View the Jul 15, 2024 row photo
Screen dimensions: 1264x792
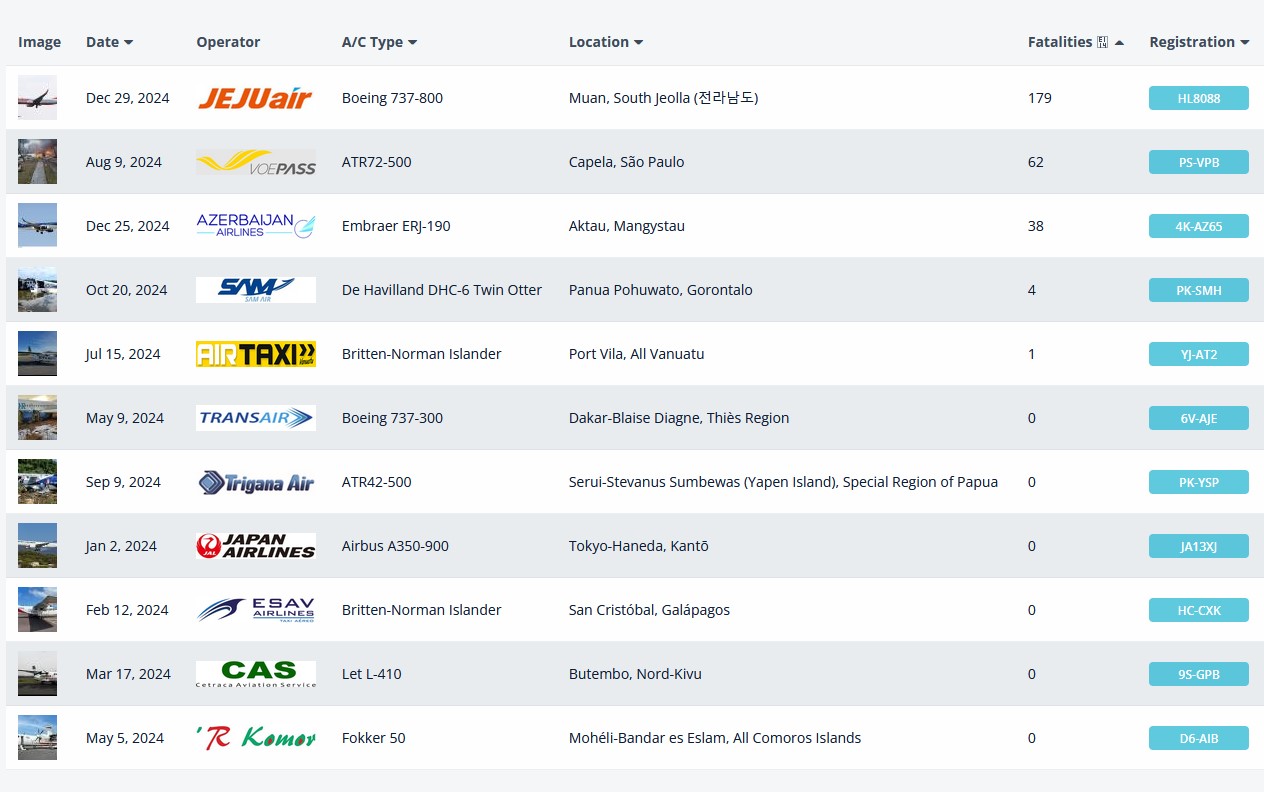pos(37,354)
